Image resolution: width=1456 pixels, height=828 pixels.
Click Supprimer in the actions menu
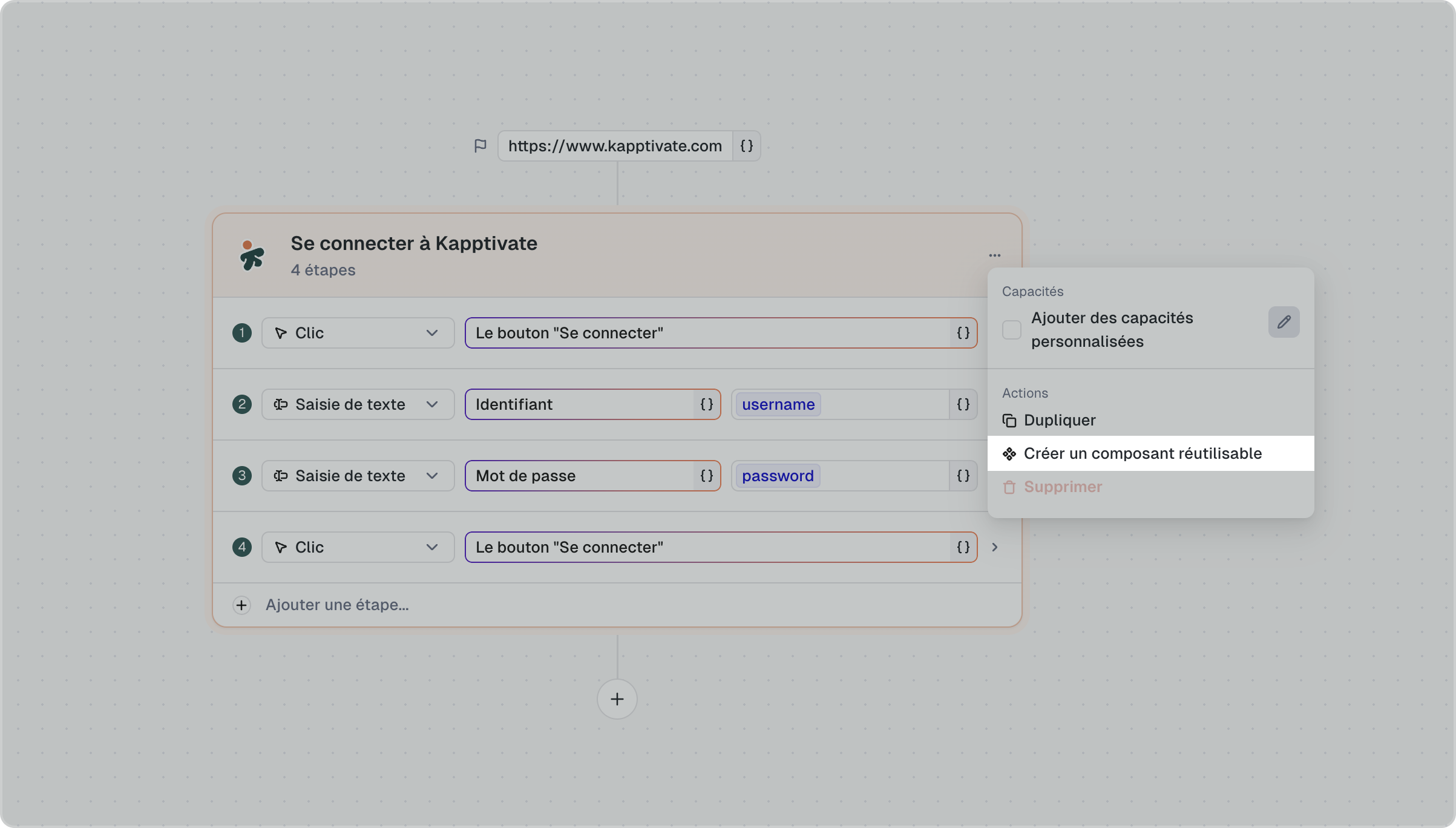1062,487
